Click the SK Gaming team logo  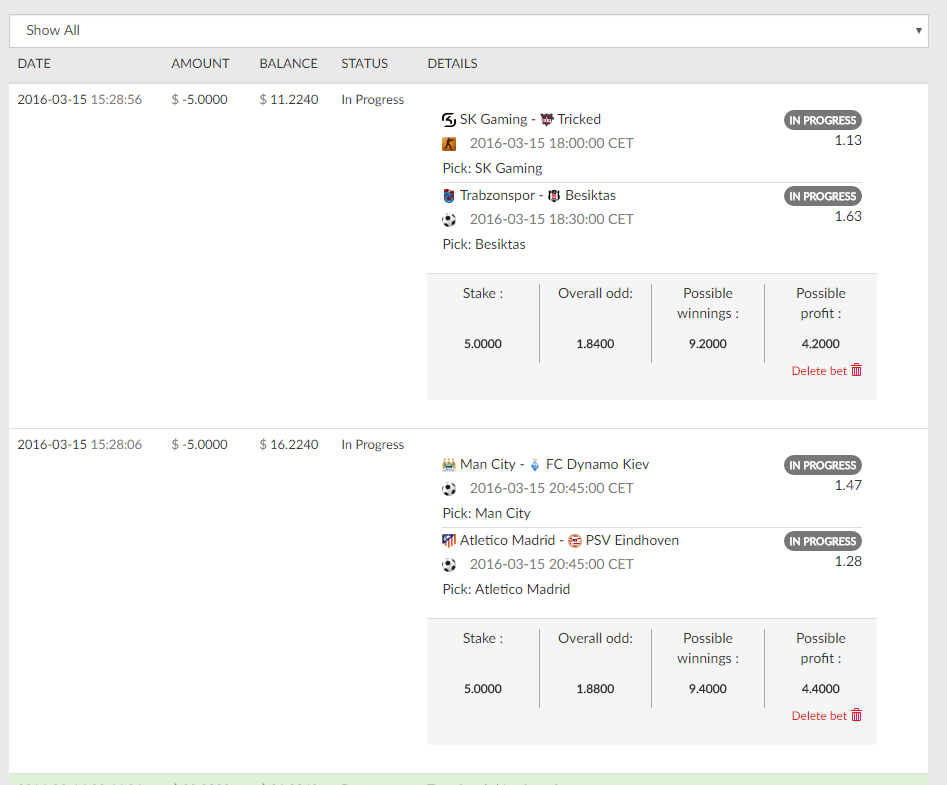(x=449, y=120)
